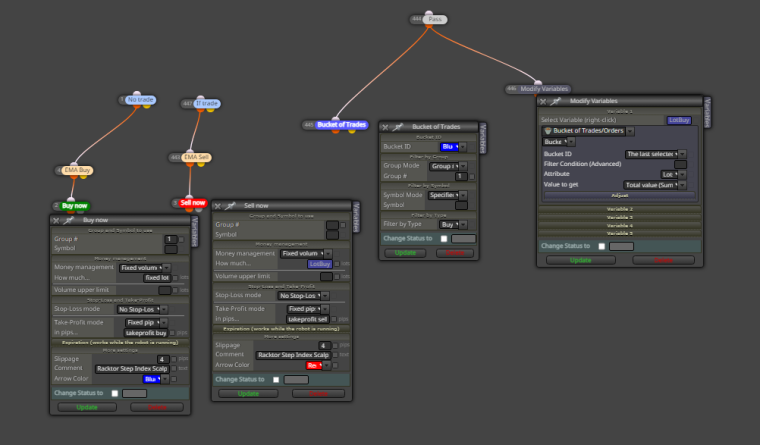This screenshot has width=760, height=445.
Task: Open Symbol Mode dropdown showing Specified
Action: [x=447, y=195]
